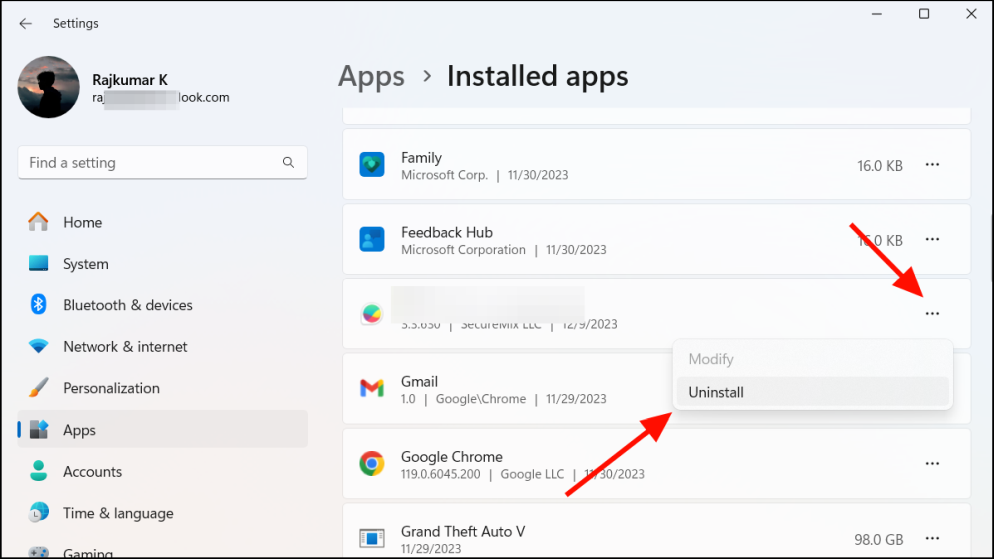994x559 pixels.
Task: Choose Uninstall from the context menu
Action: 716,392
